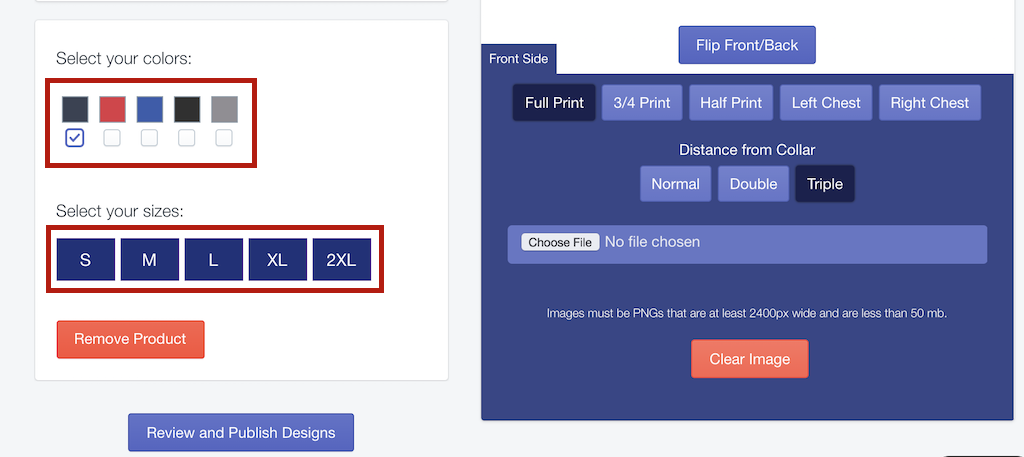The image size is (1024, 457).
Task: Check the box under gray swatch
Action: [x=224, y=138]
